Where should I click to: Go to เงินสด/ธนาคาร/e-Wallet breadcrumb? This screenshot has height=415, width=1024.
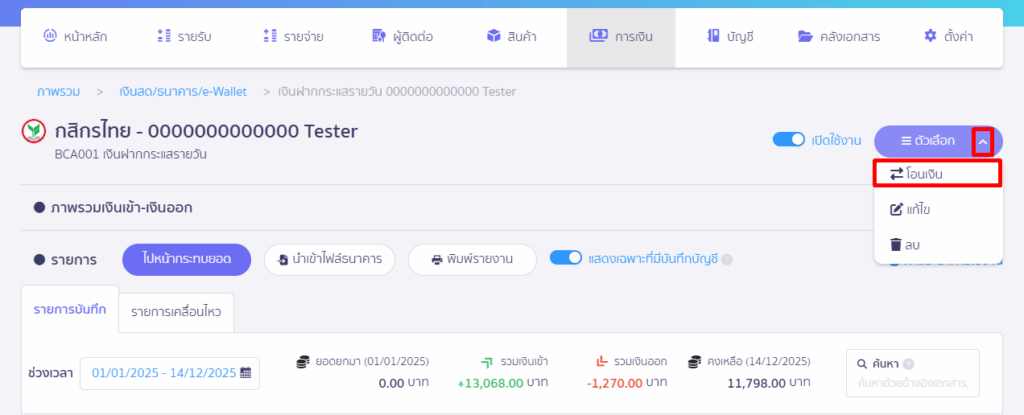click(183, 91)
